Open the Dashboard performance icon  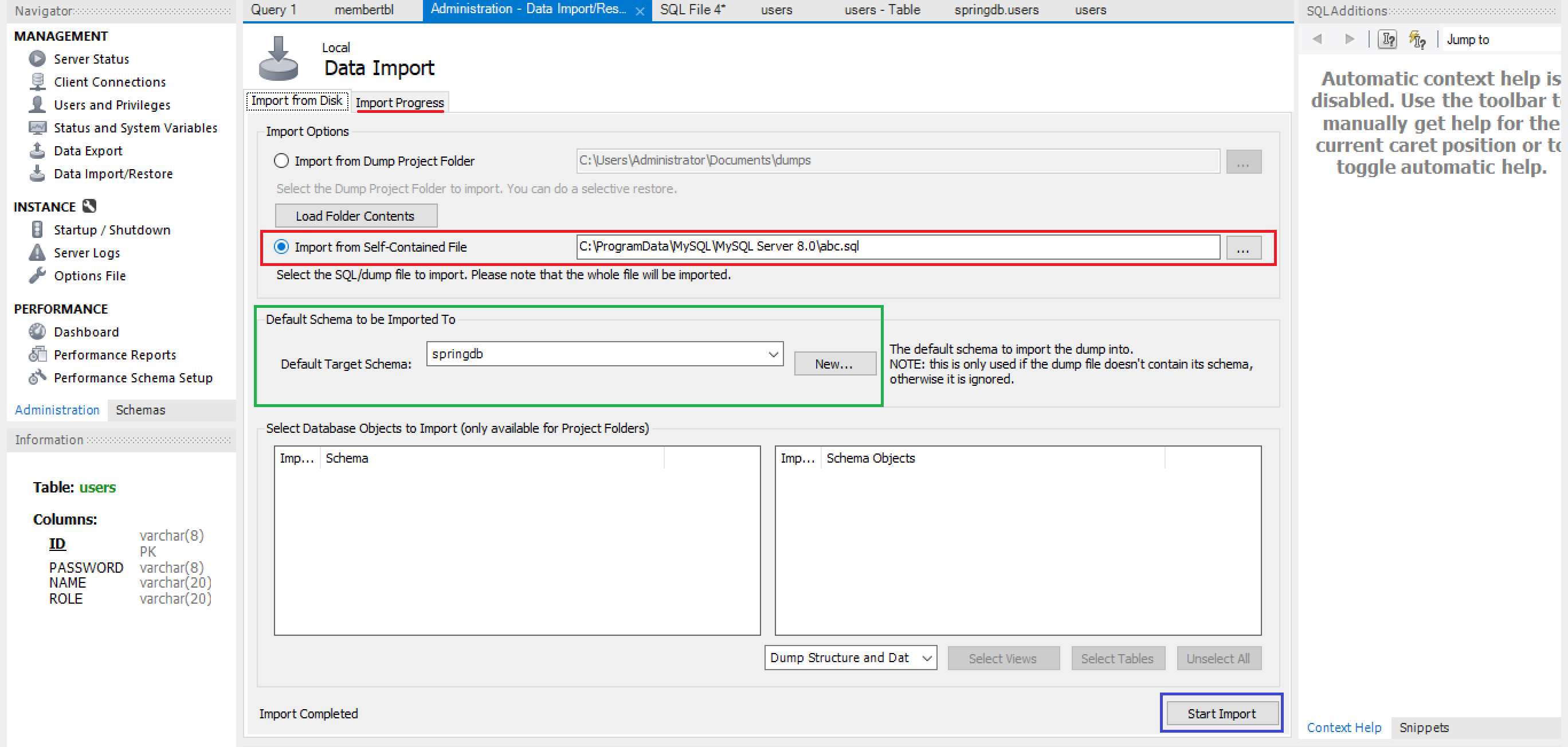tap(37, 331)
